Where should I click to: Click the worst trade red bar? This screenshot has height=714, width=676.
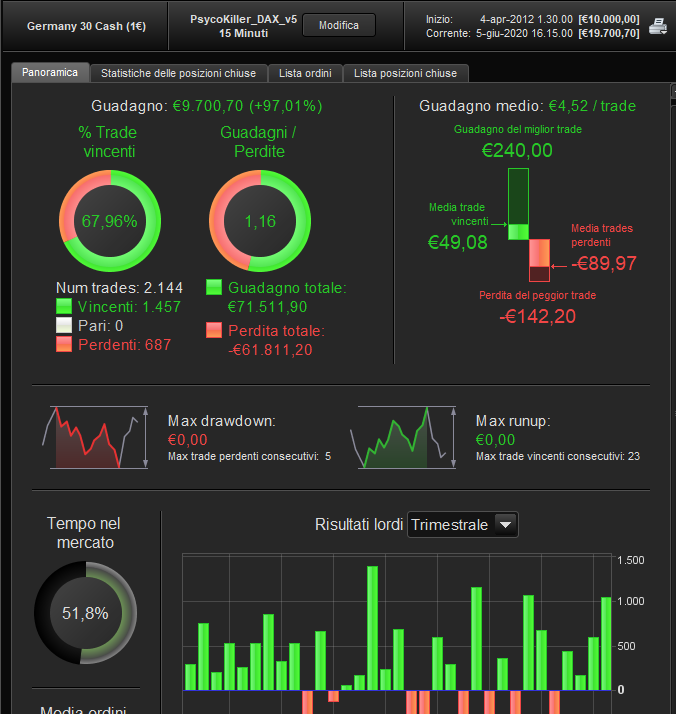539,260
